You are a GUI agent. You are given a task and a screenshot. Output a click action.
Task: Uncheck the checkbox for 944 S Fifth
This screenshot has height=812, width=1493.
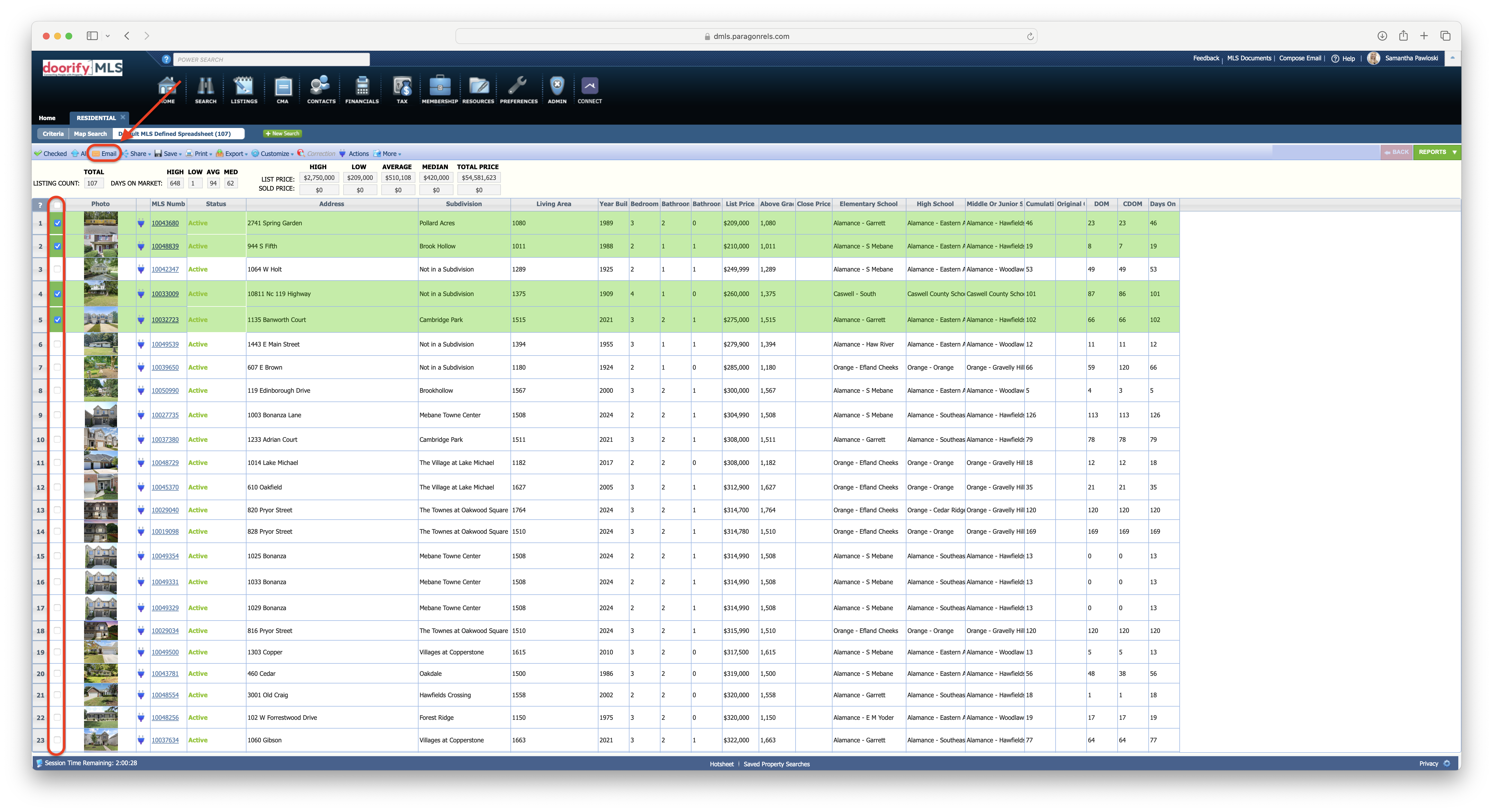(57, 246)
